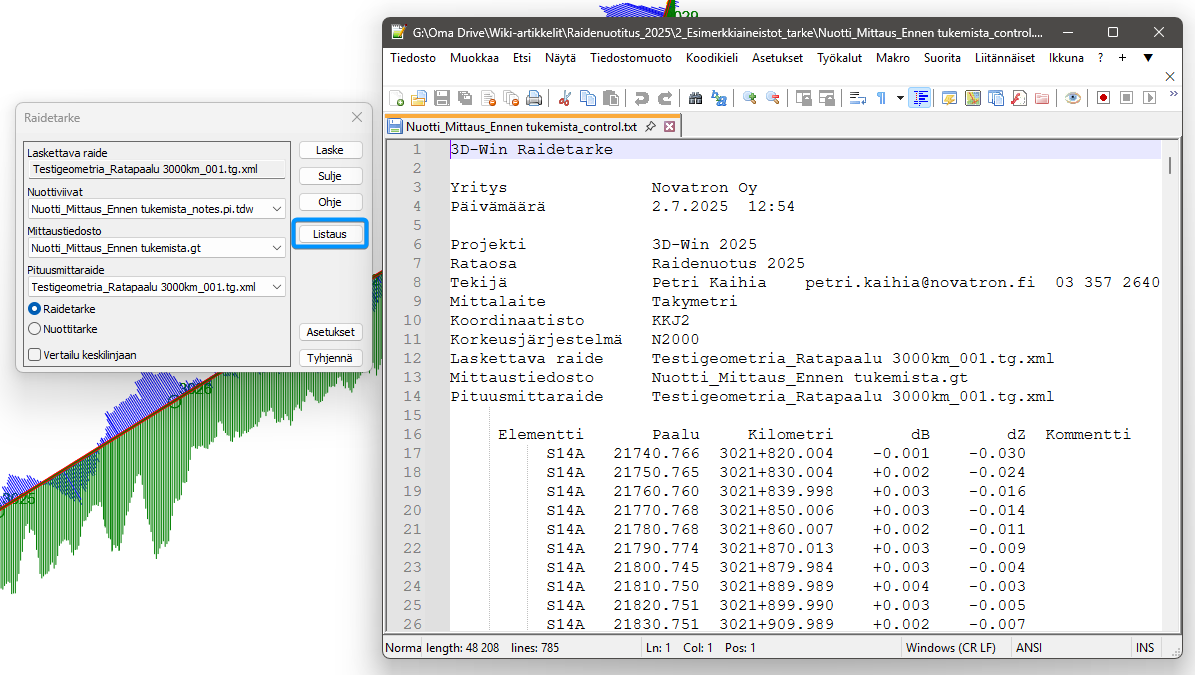Click the Print icon in toolbar
The height and width of the screenshot is (675, 1195).
(534, 98)
